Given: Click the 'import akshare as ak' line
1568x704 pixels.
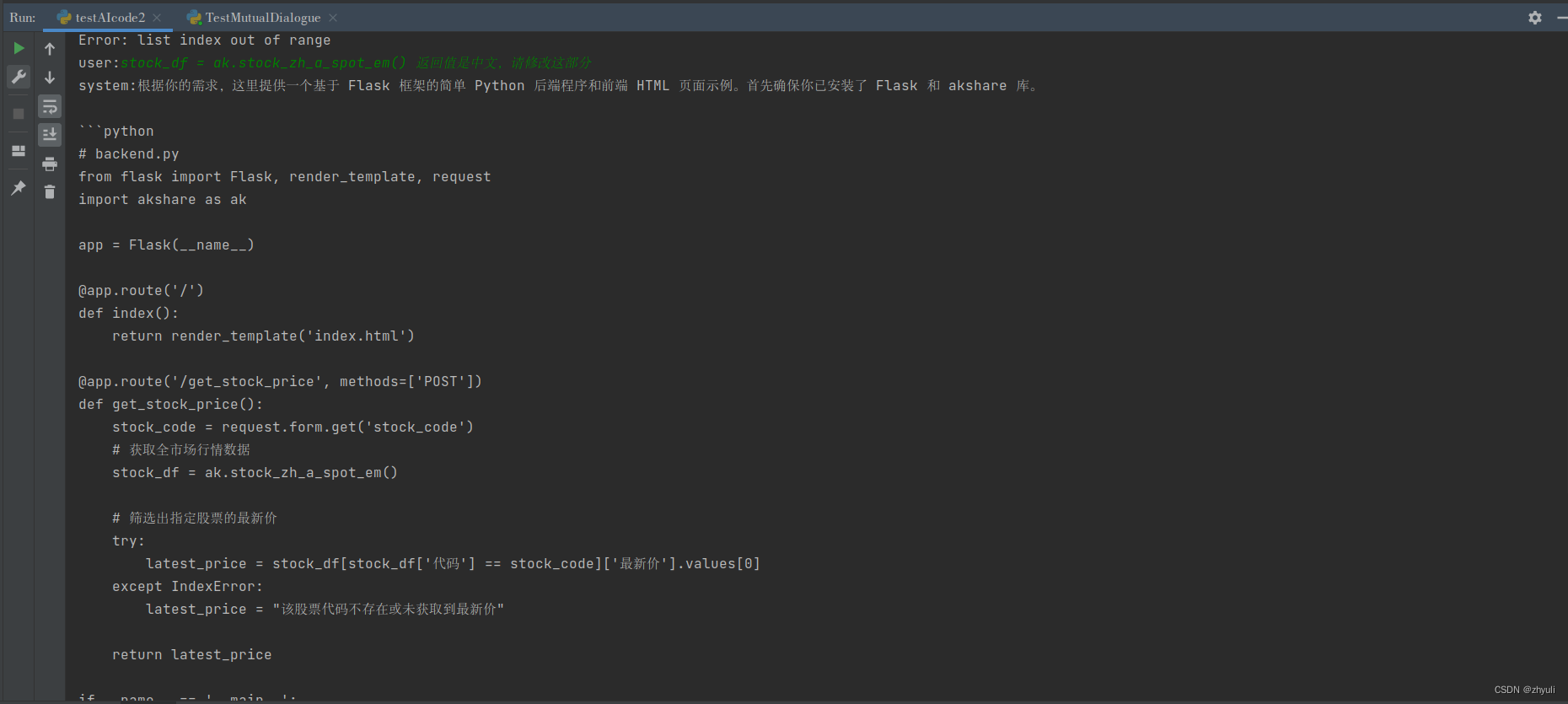Looking at the screenshot, I should [163, 200].
